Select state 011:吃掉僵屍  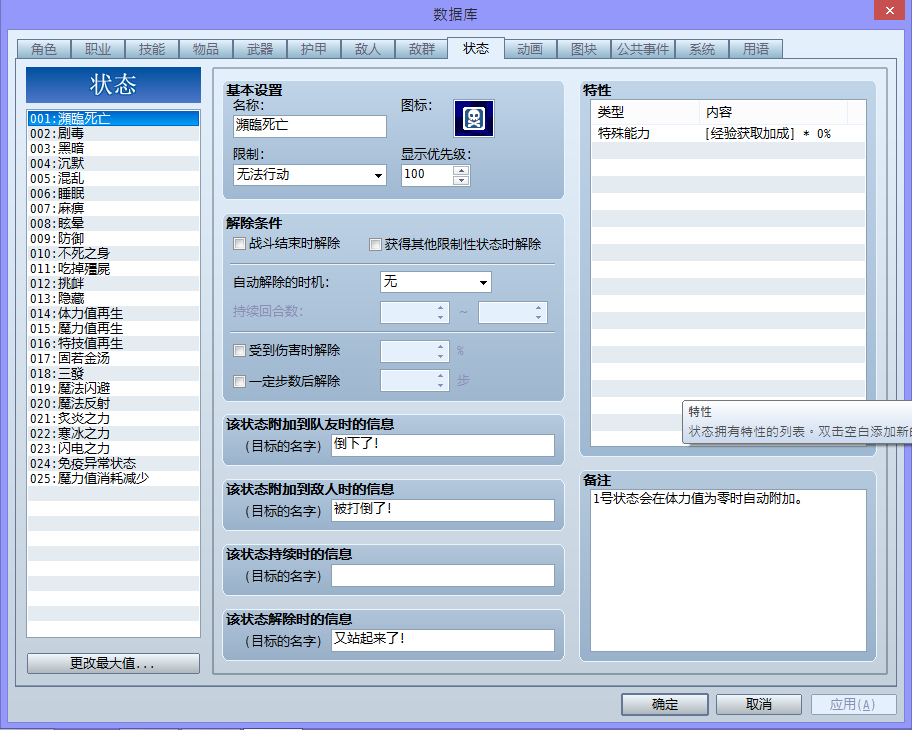[x=113, y=269]
